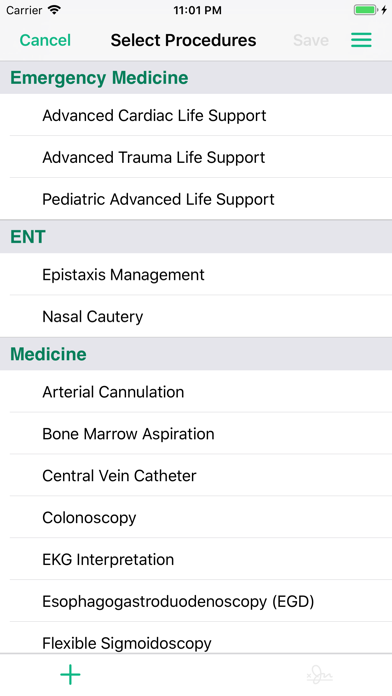This screenshot has width=392, height=696.
Task: Choose Epistaxis Management procedure
Action: click(196, 274)
